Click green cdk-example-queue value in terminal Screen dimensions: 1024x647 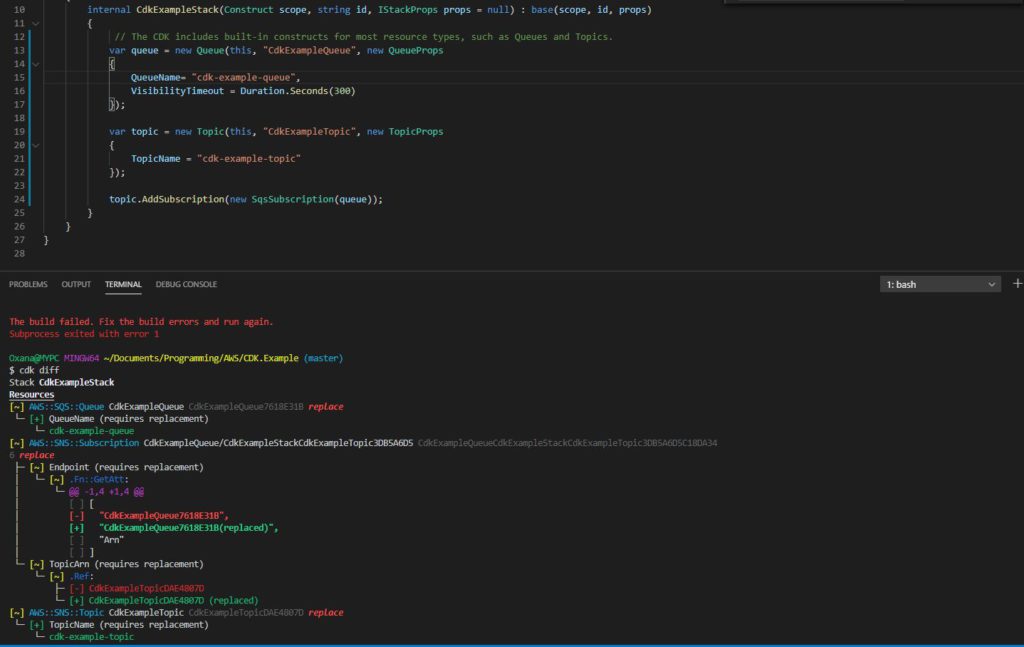pos(91,431)
